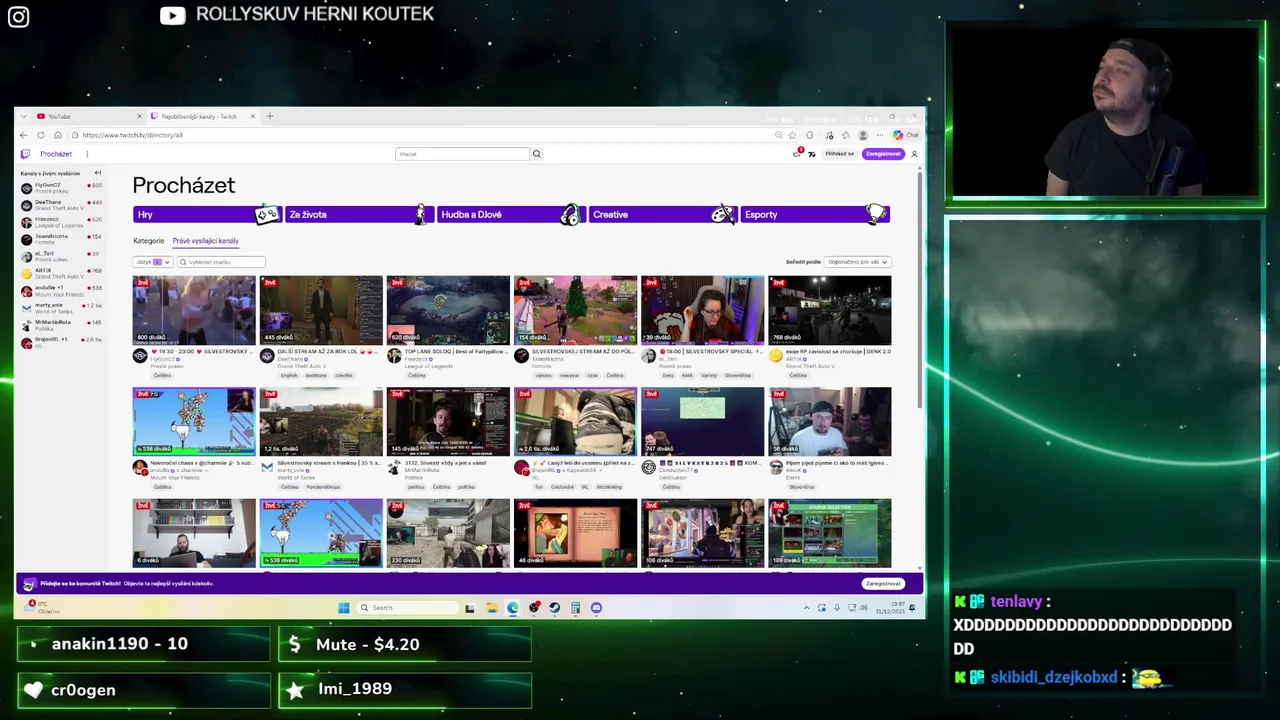Open a new browser tab
The image size is (1280, 720).
269,116
